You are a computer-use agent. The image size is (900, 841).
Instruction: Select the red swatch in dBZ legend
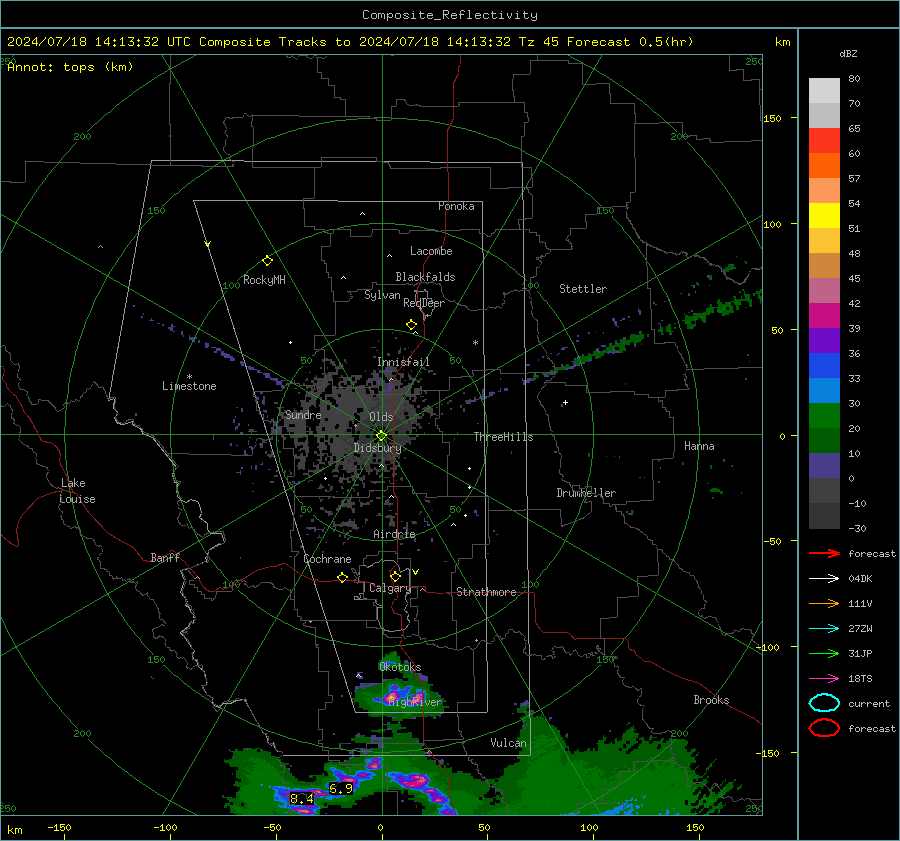[824, 141]
